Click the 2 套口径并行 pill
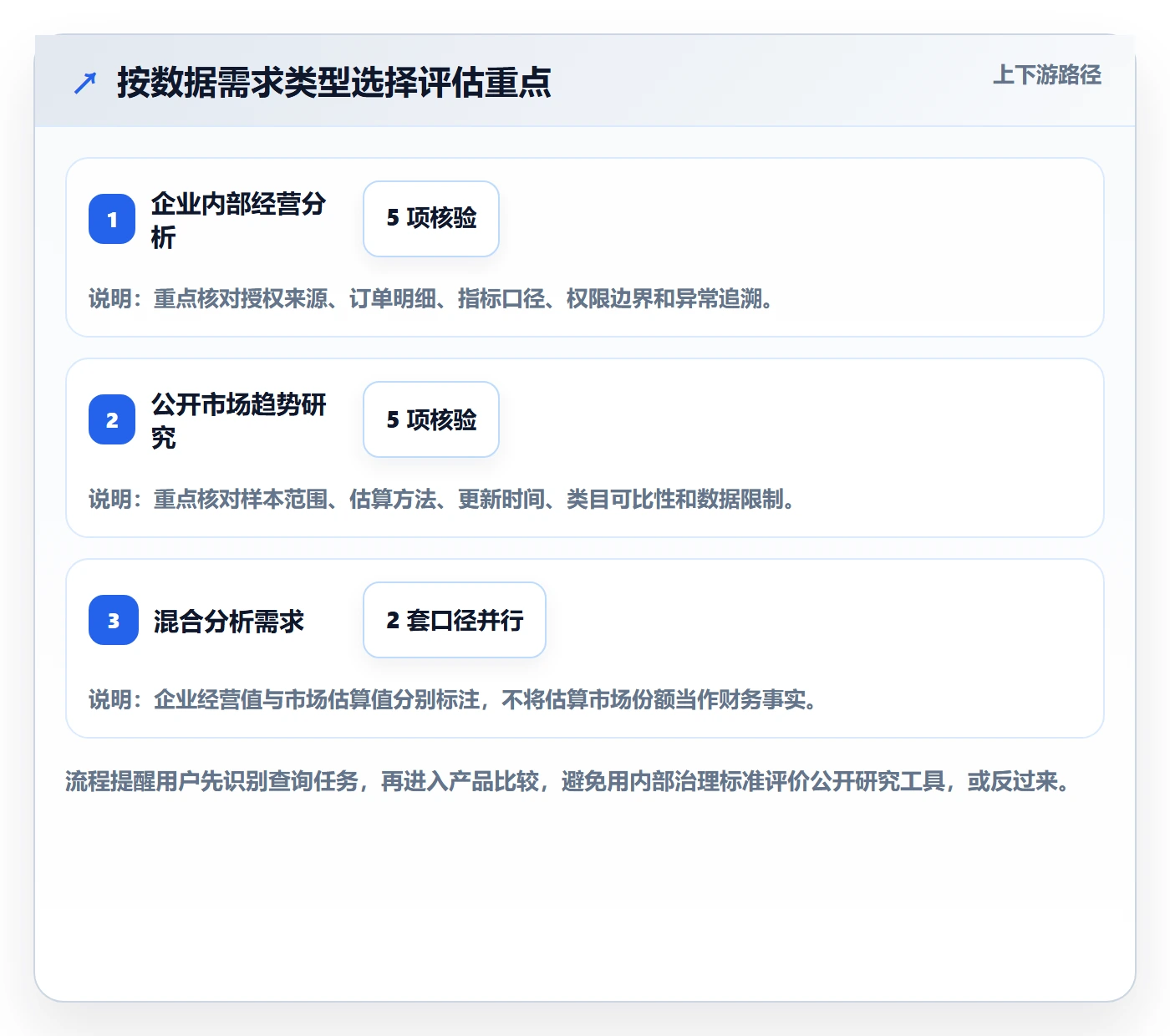 (x=455, y=620)
